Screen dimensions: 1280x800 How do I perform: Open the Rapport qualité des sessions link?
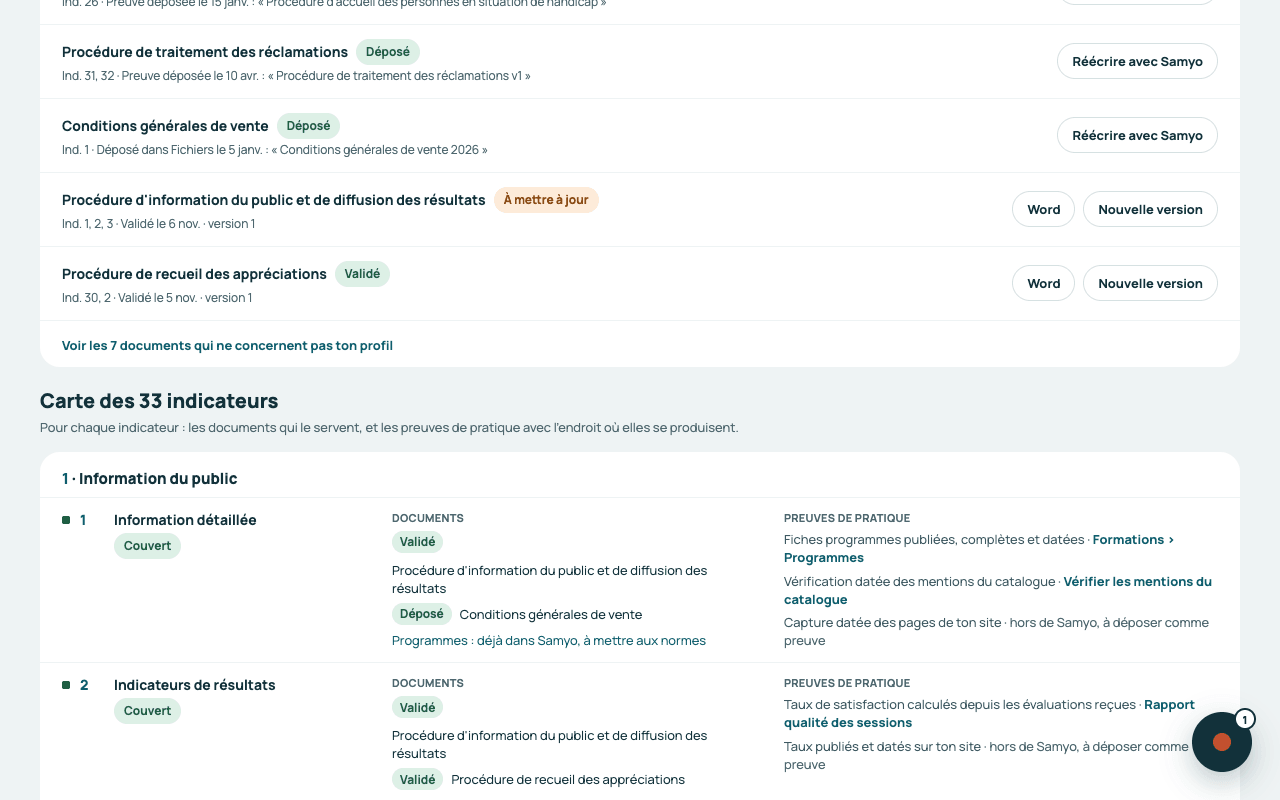pyautogui.click(x=989, y=714)
